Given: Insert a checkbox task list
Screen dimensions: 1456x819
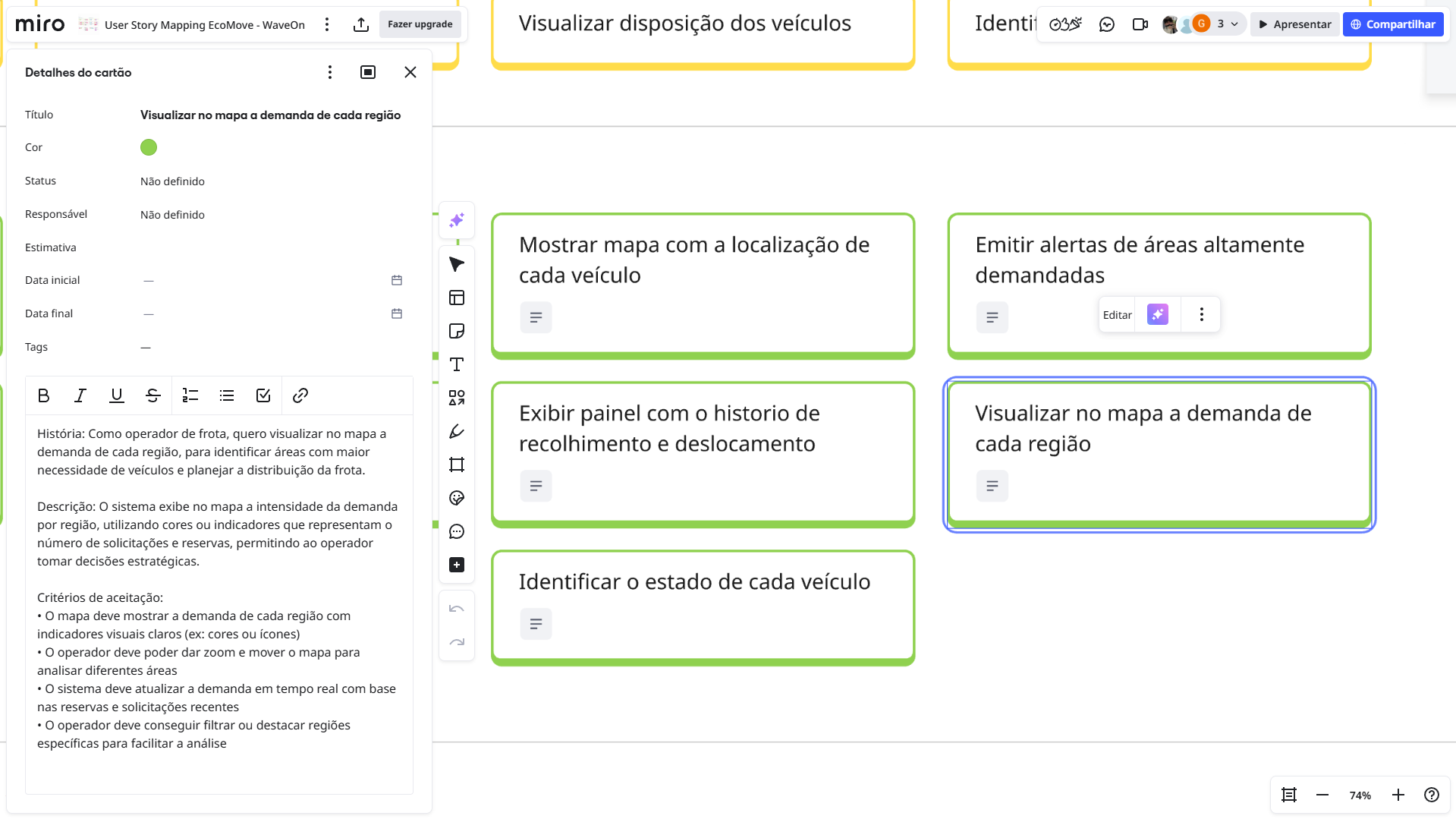Looking at the screenshot, I should (263, 395).
